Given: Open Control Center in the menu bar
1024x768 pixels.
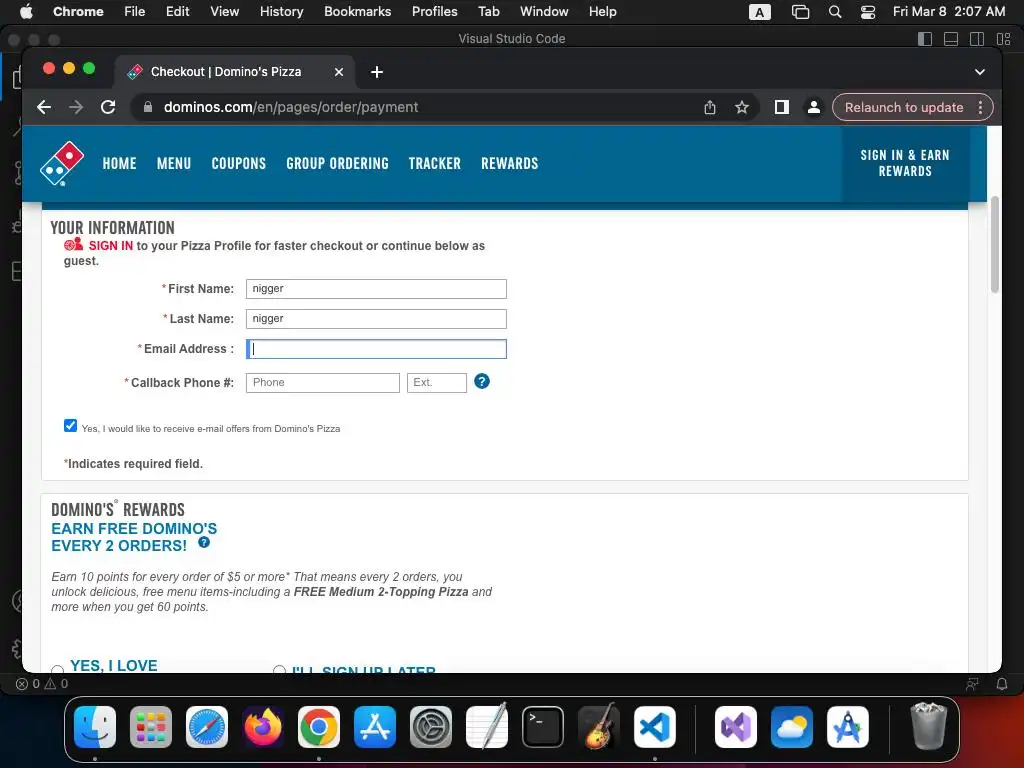Looking at the screenshot, I should pos(868,12).
